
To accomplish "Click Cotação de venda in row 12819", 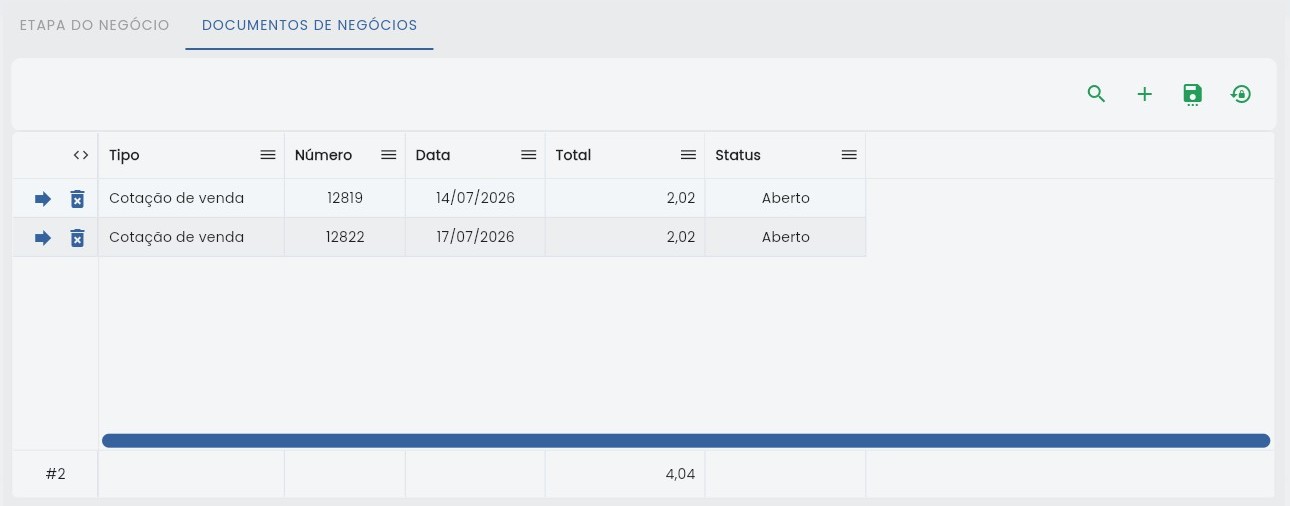I will 176,198.
